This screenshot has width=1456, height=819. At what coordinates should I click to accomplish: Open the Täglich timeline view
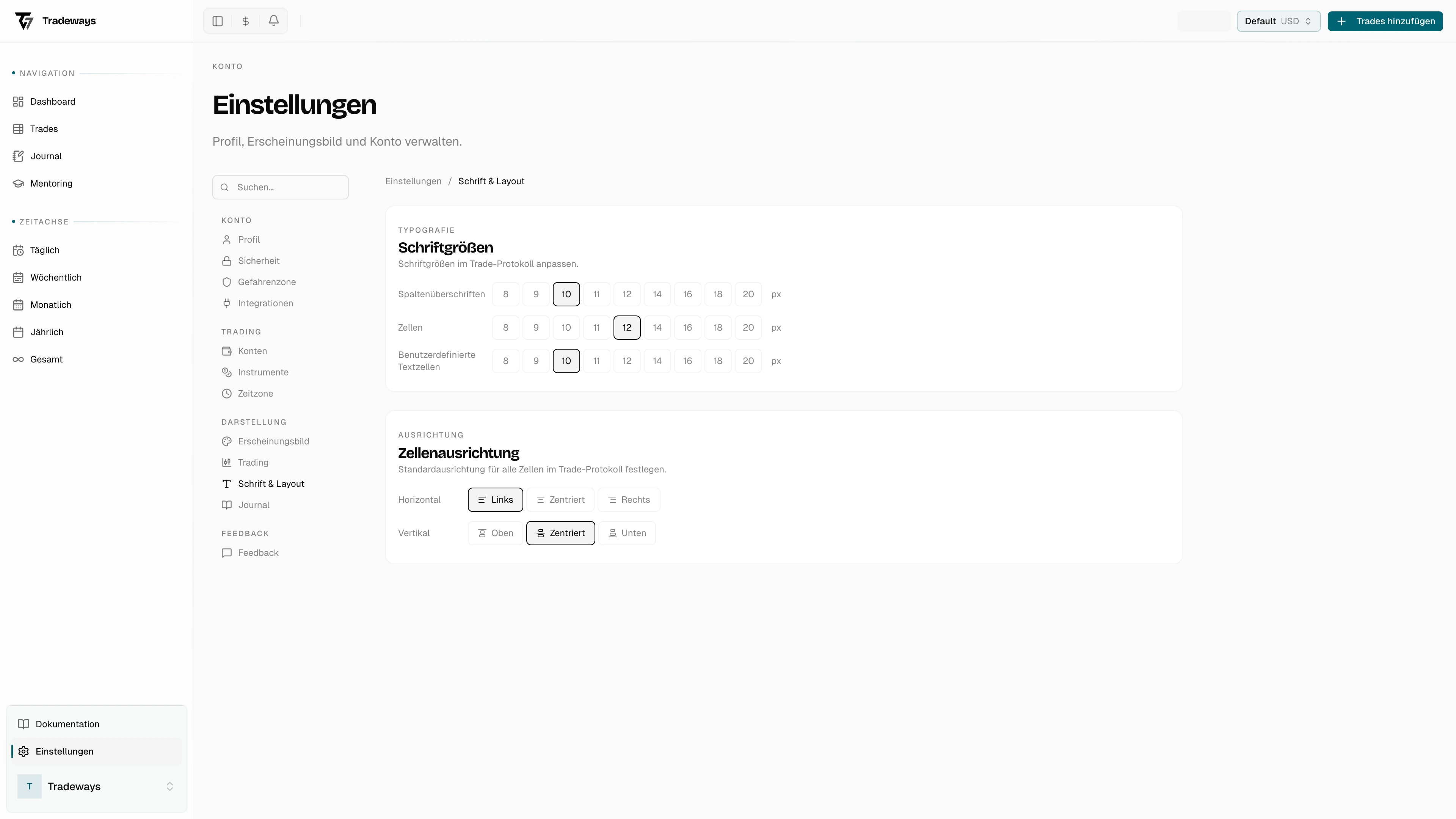45,250
